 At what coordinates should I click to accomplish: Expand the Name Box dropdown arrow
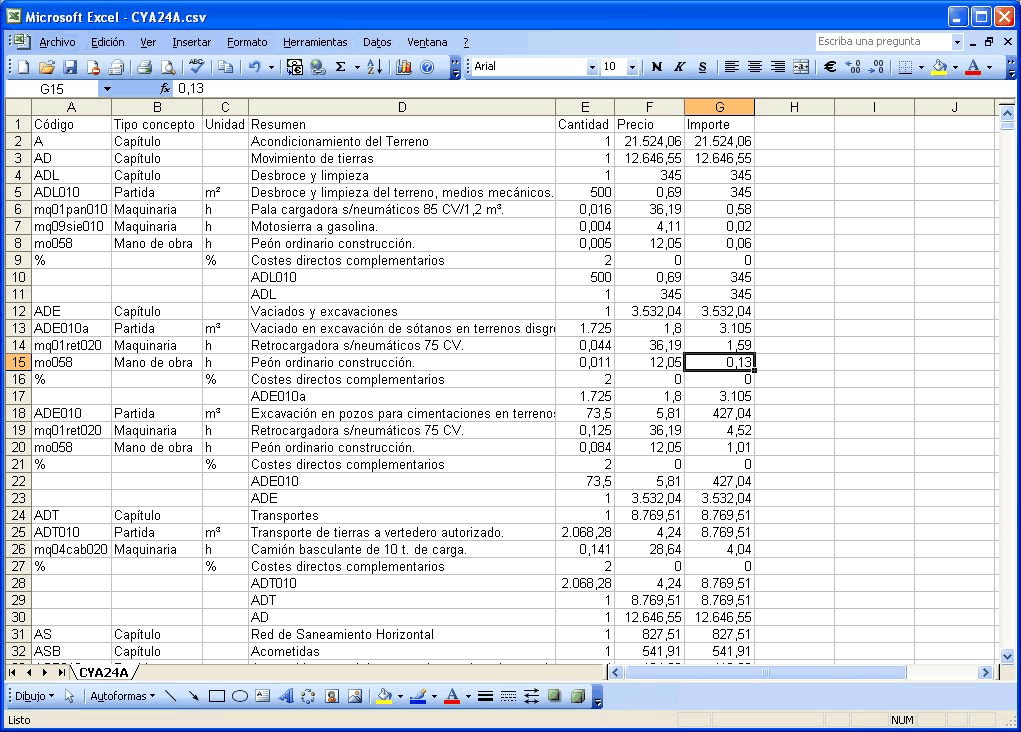point(107,89)
